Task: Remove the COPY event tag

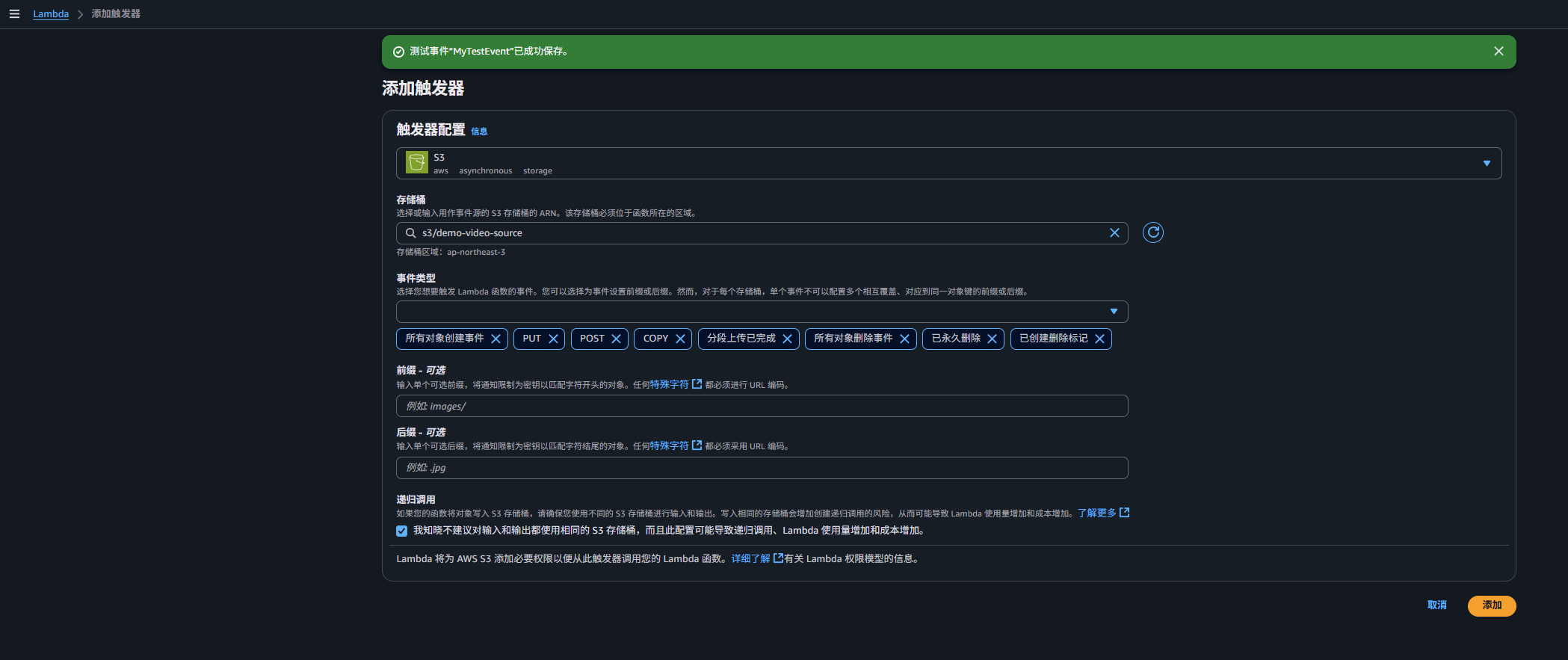Action: coord(680,339)
